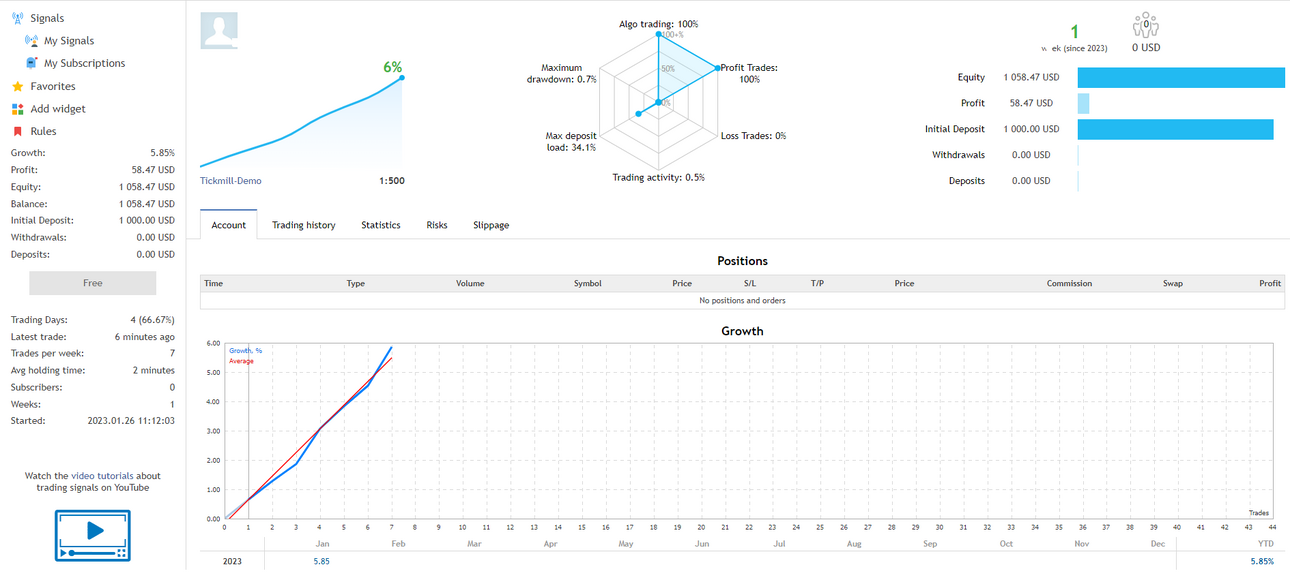
Task: Click the Favorites star icon
Action: coord(17,87)
